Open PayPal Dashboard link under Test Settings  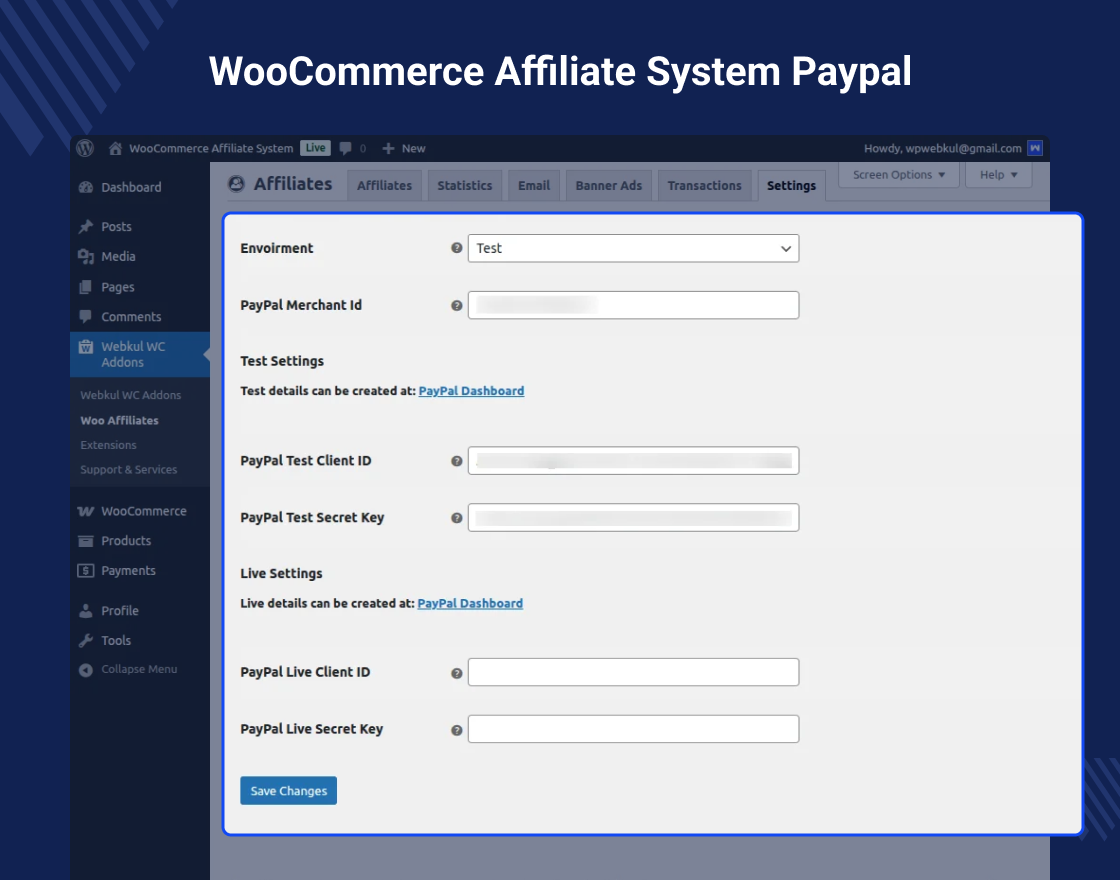pos(471,391)
